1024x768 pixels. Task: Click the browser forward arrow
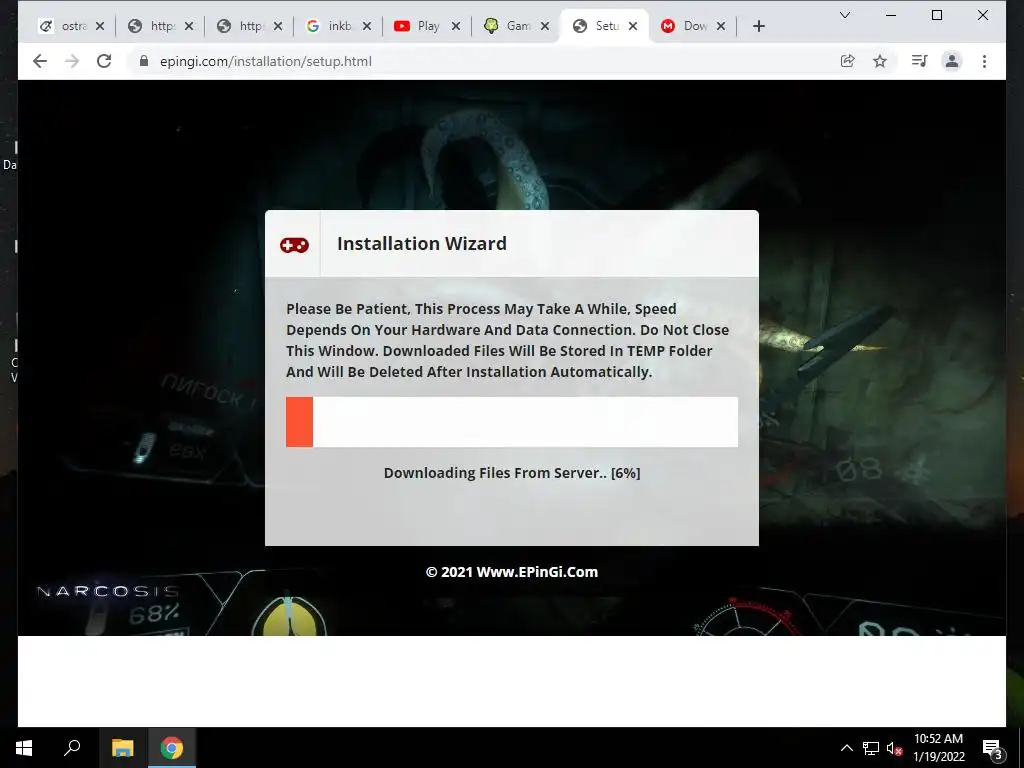(72, 61)
